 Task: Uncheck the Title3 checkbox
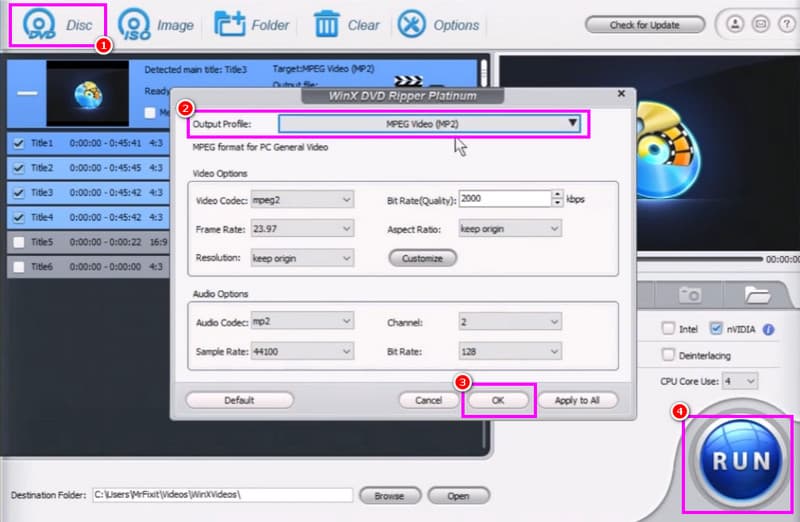[19, 193]
